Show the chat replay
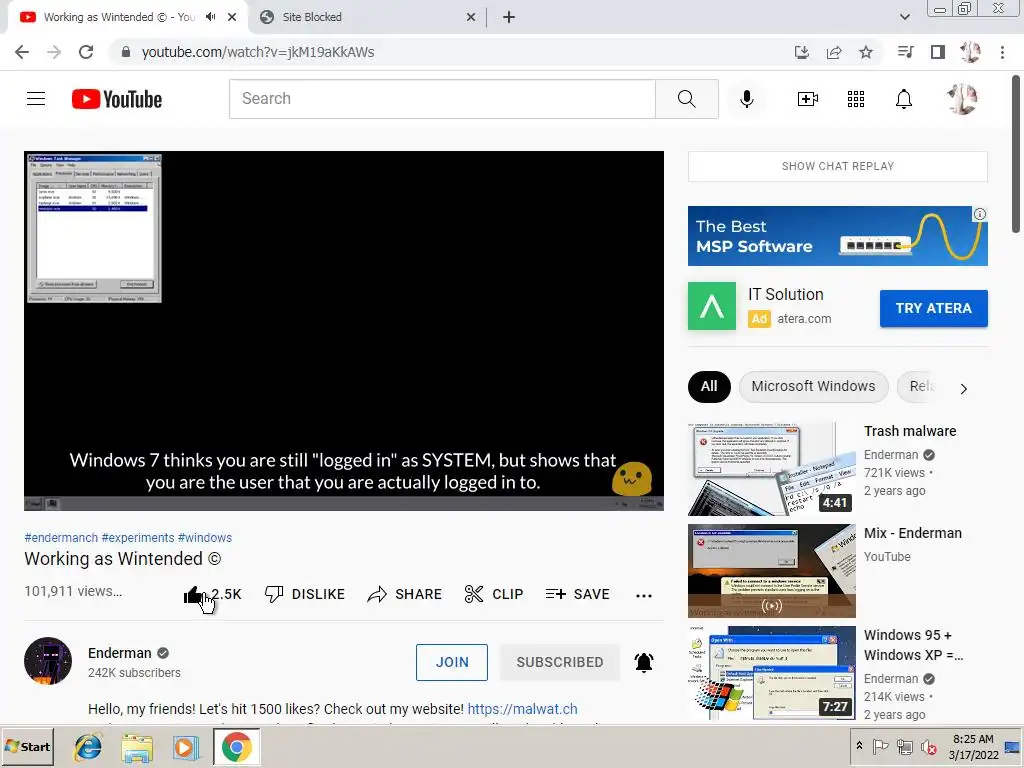 pos(838,167)
